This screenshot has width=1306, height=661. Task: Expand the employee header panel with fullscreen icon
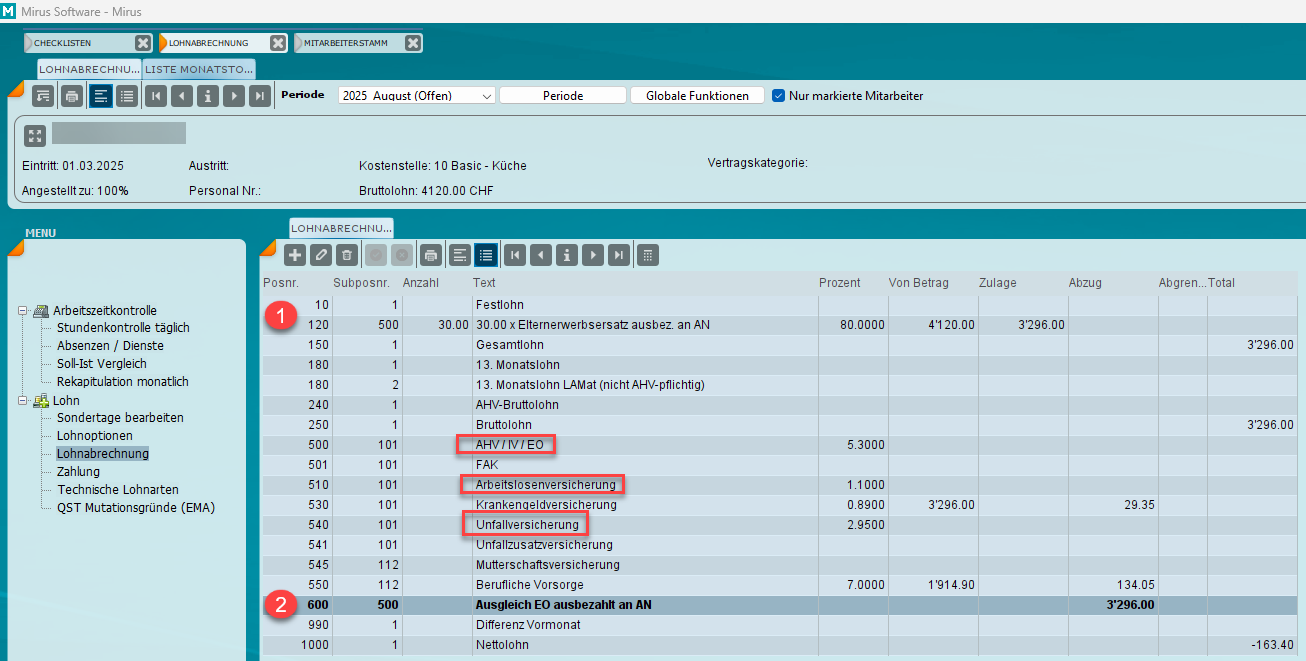pyautogui.click(x=35, y=136)
